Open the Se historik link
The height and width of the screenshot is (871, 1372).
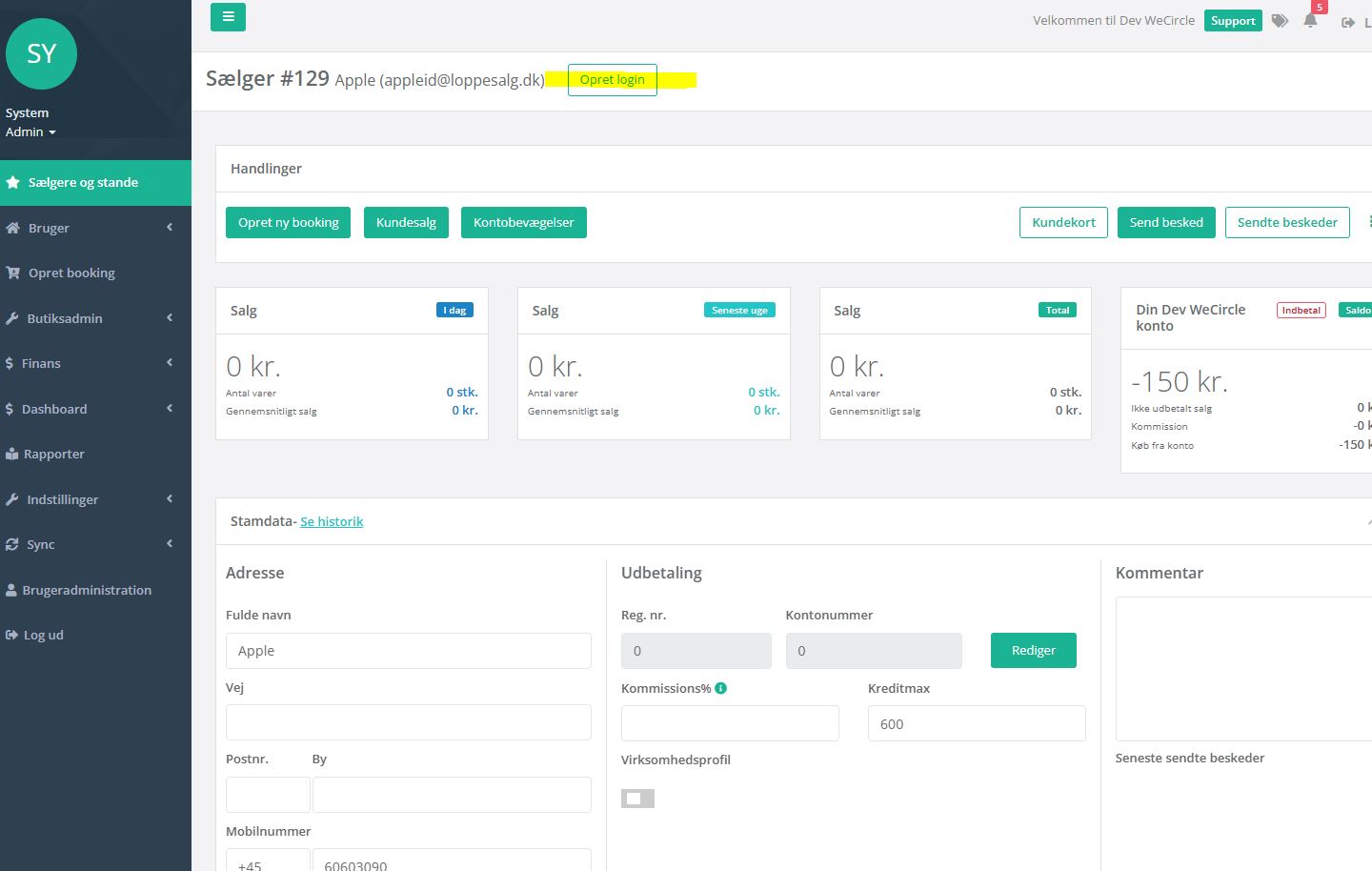point(332,521)
